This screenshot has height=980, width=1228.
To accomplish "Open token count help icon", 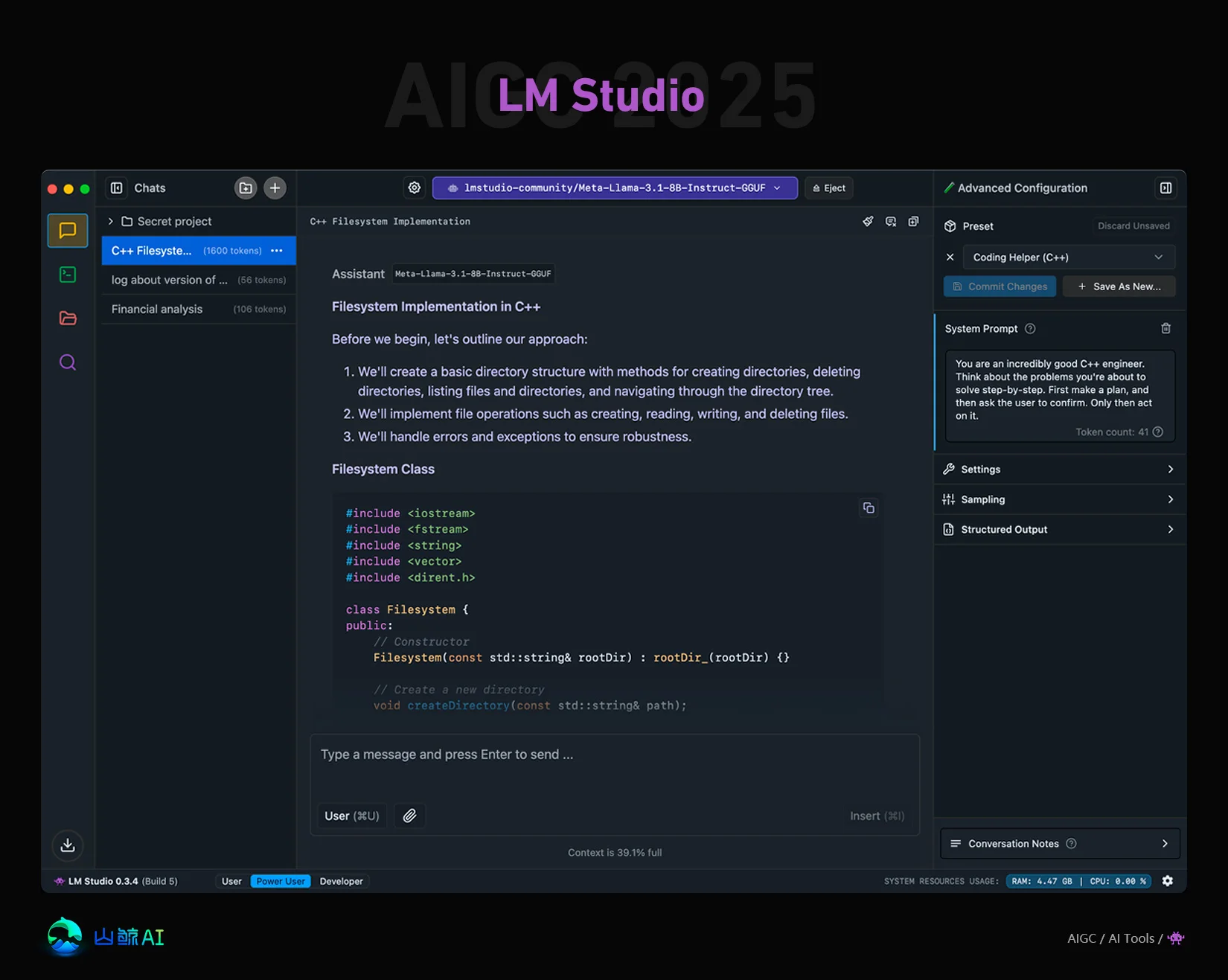I will [x=1158, y=432].
